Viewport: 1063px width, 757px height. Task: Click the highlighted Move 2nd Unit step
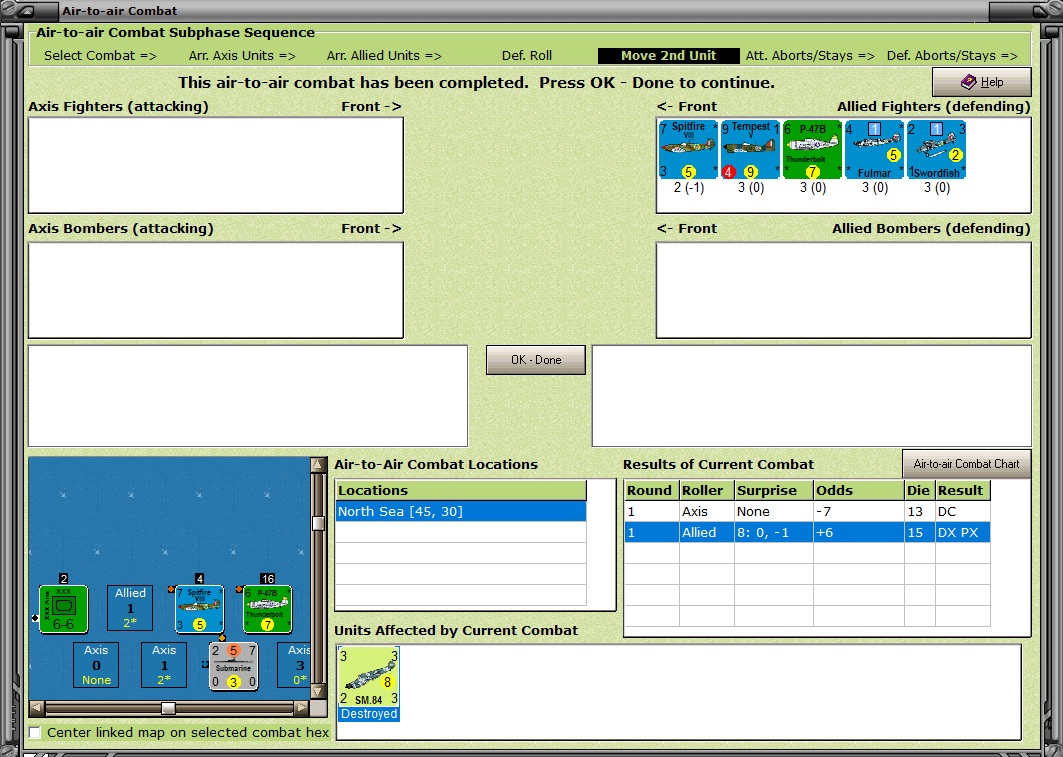pyautogui.click(x=668, y=56)
